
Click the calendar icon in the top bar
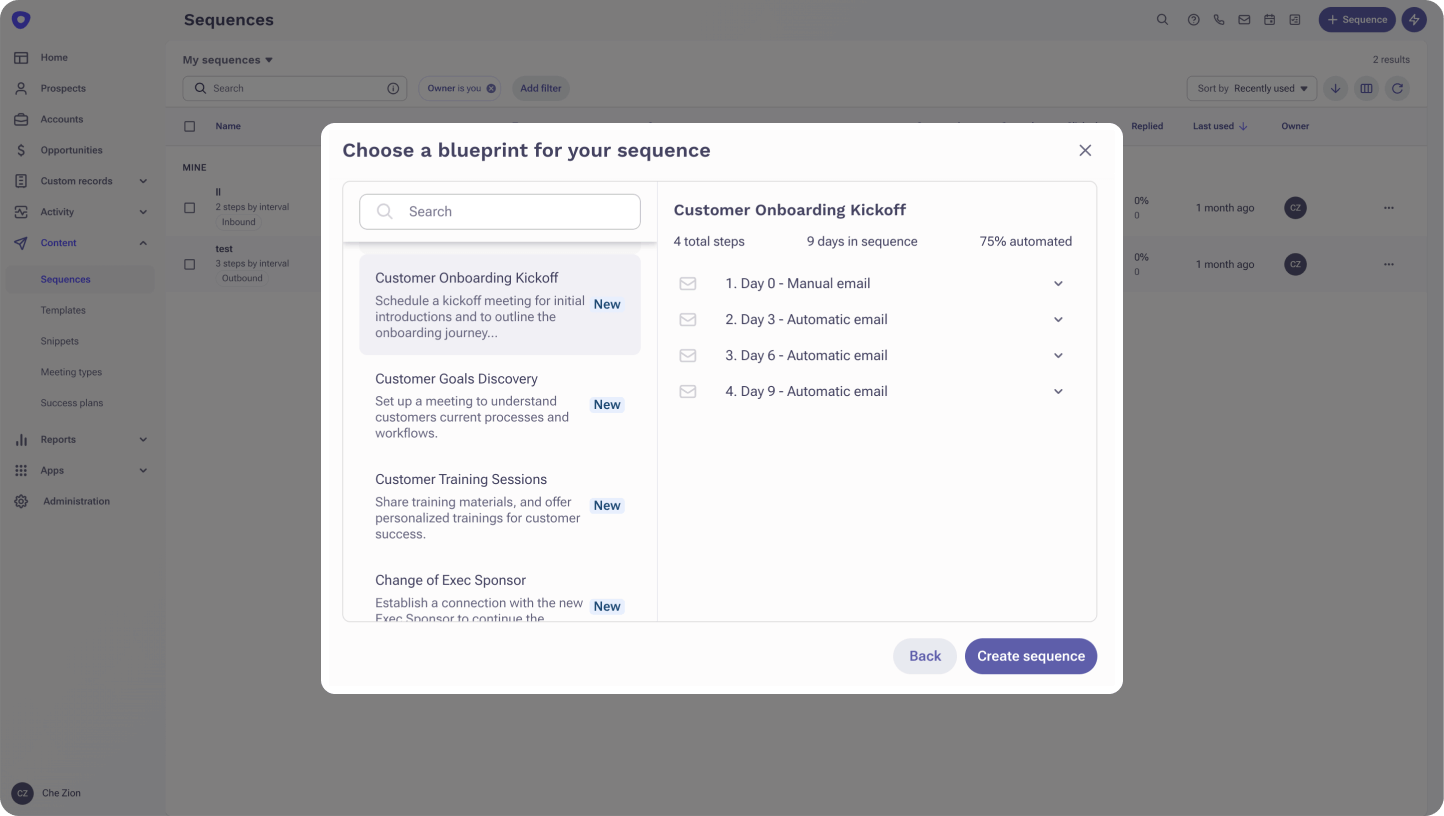coord(1269,19)
